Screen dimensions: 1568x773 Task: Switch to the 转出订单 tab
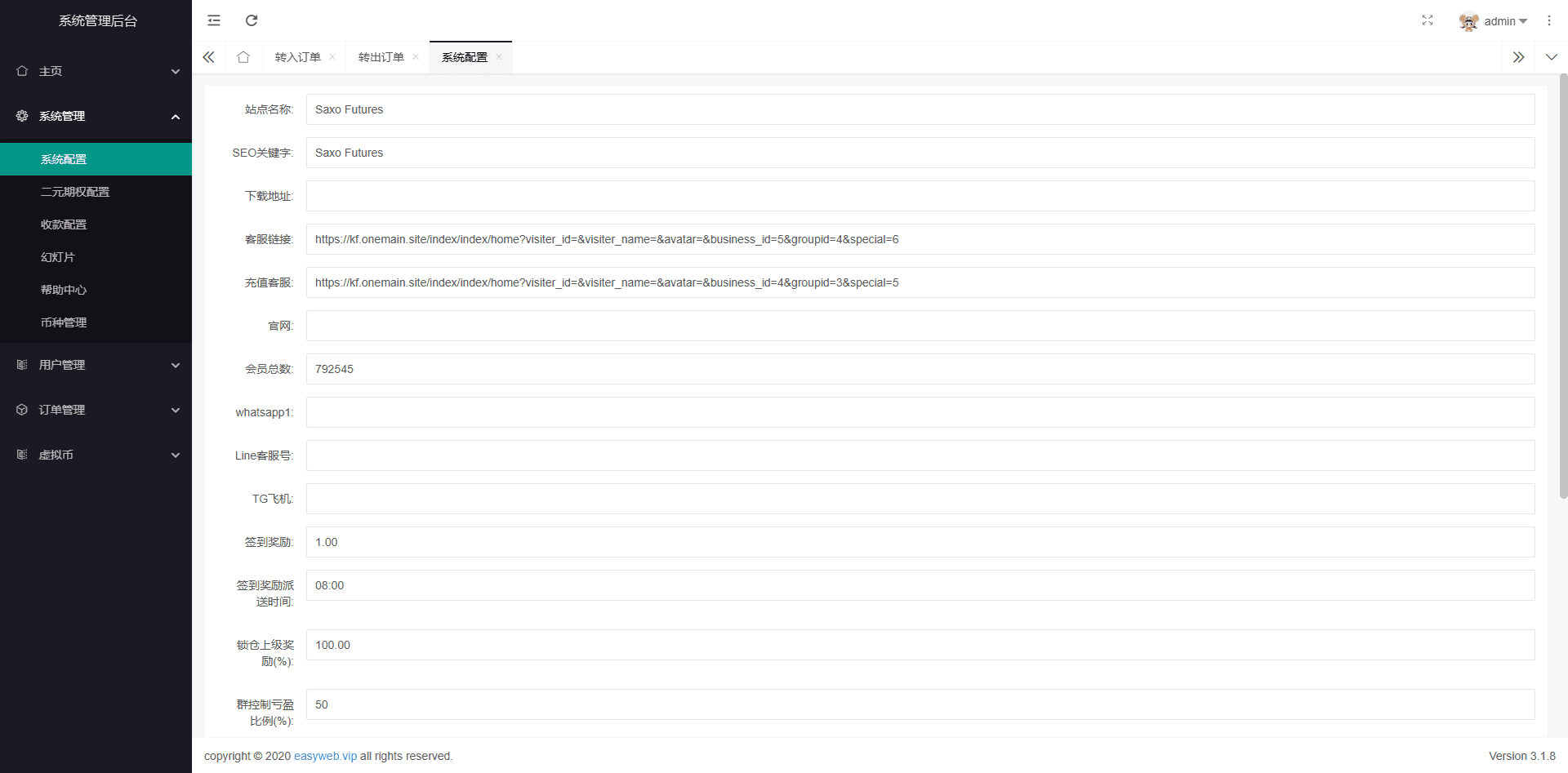pyautogui.click(x=381, y=57)
